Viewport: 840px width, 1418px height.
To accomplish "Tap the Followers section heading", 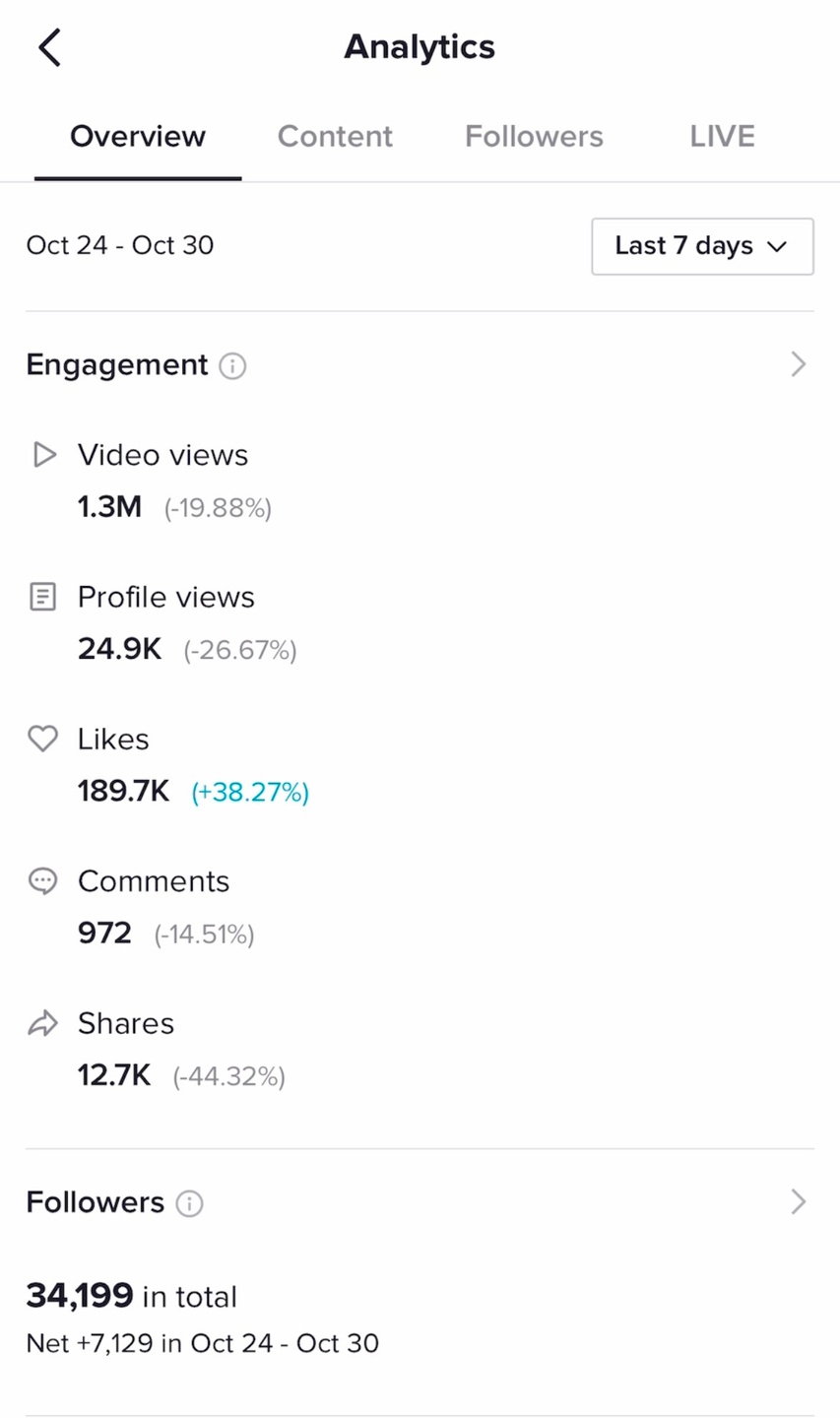I will click(x=96, y=1202).
